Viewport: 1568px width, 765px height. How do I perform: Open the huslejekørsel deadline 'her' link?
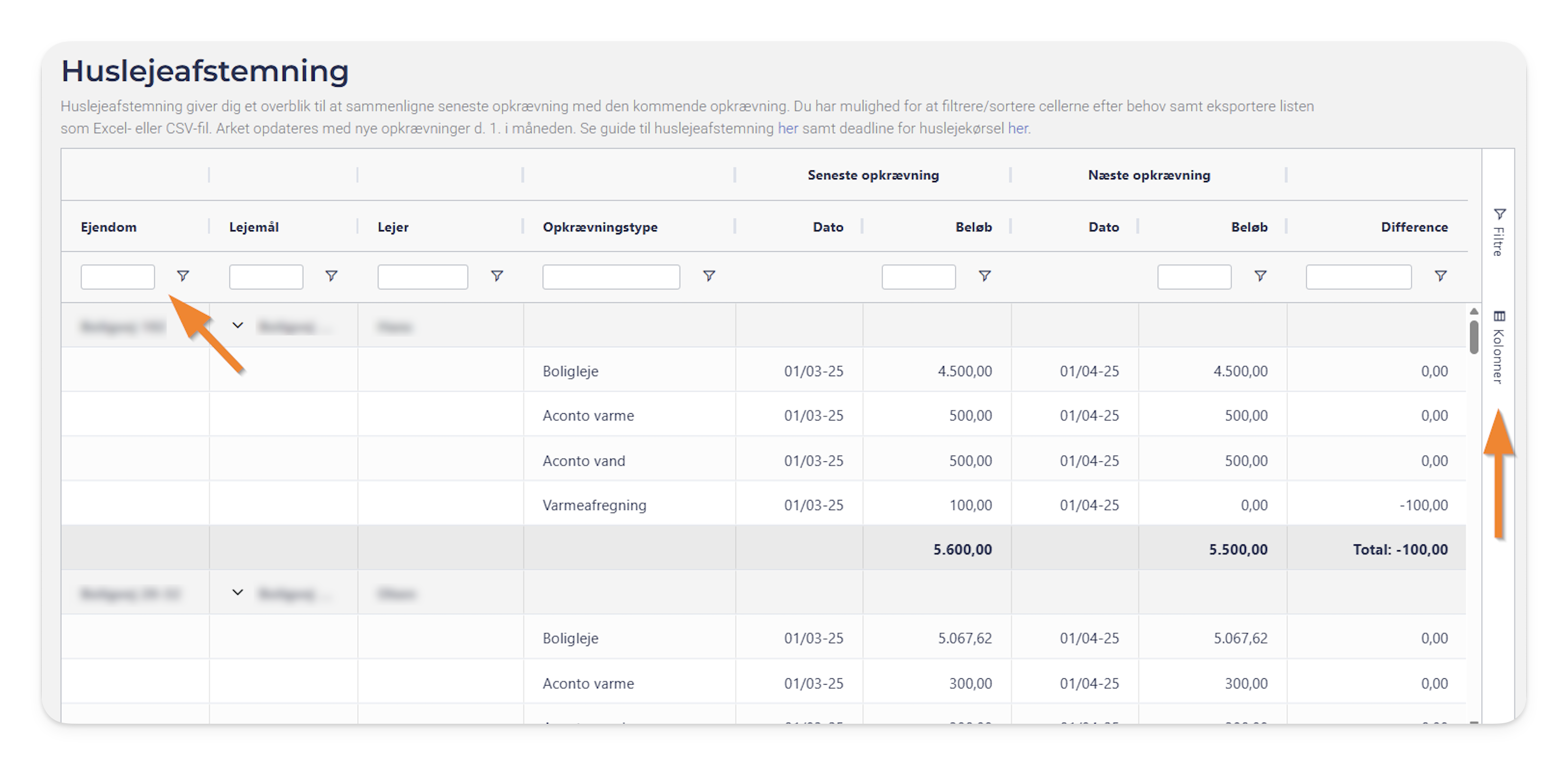click(x=1018, y=129)
